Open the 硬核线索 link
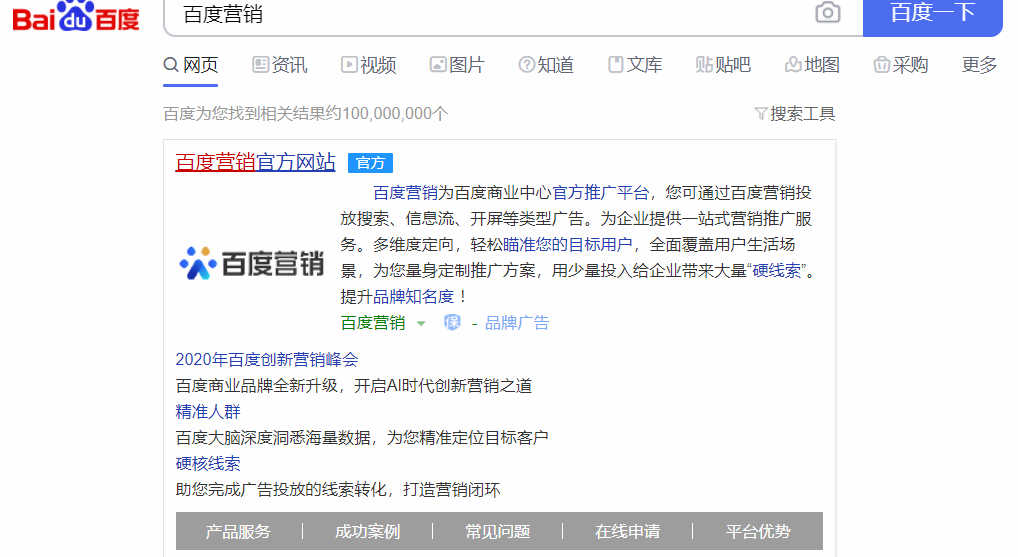Image resolution: width=1018 pixels, height=557 pixels. [208, 464]
